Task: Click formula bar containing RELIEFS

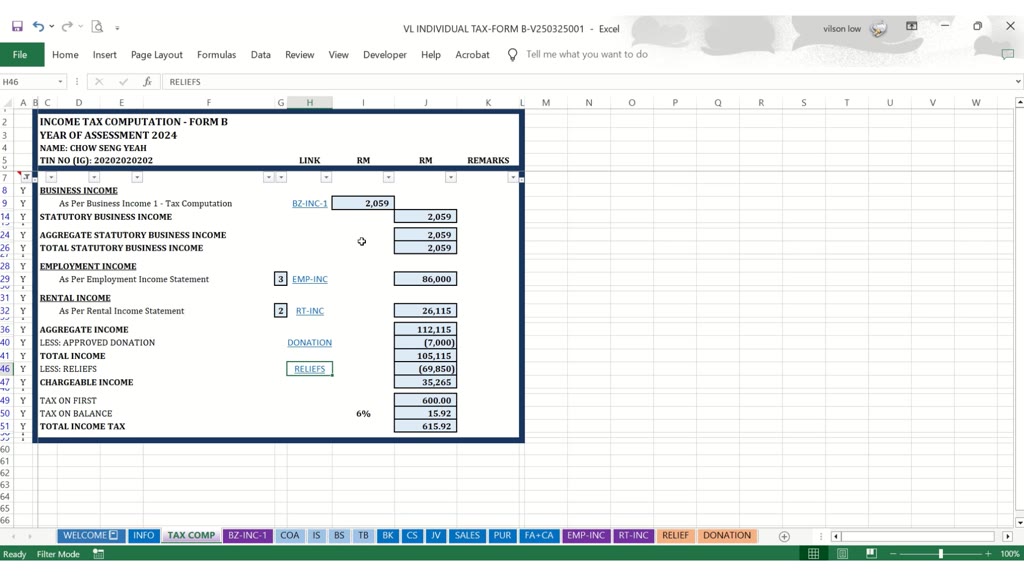Action: [588, 82]
